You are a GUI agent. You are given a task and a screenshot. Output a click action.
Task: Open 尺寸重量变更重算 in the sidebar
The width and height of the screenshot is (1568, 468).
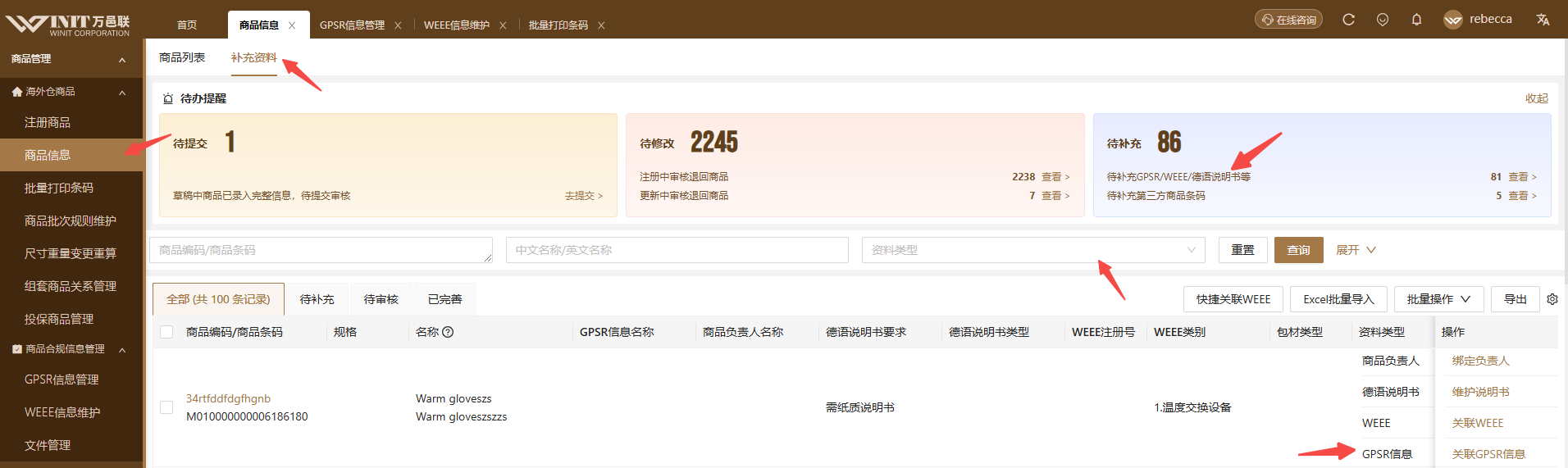click(x=71, y=253)
